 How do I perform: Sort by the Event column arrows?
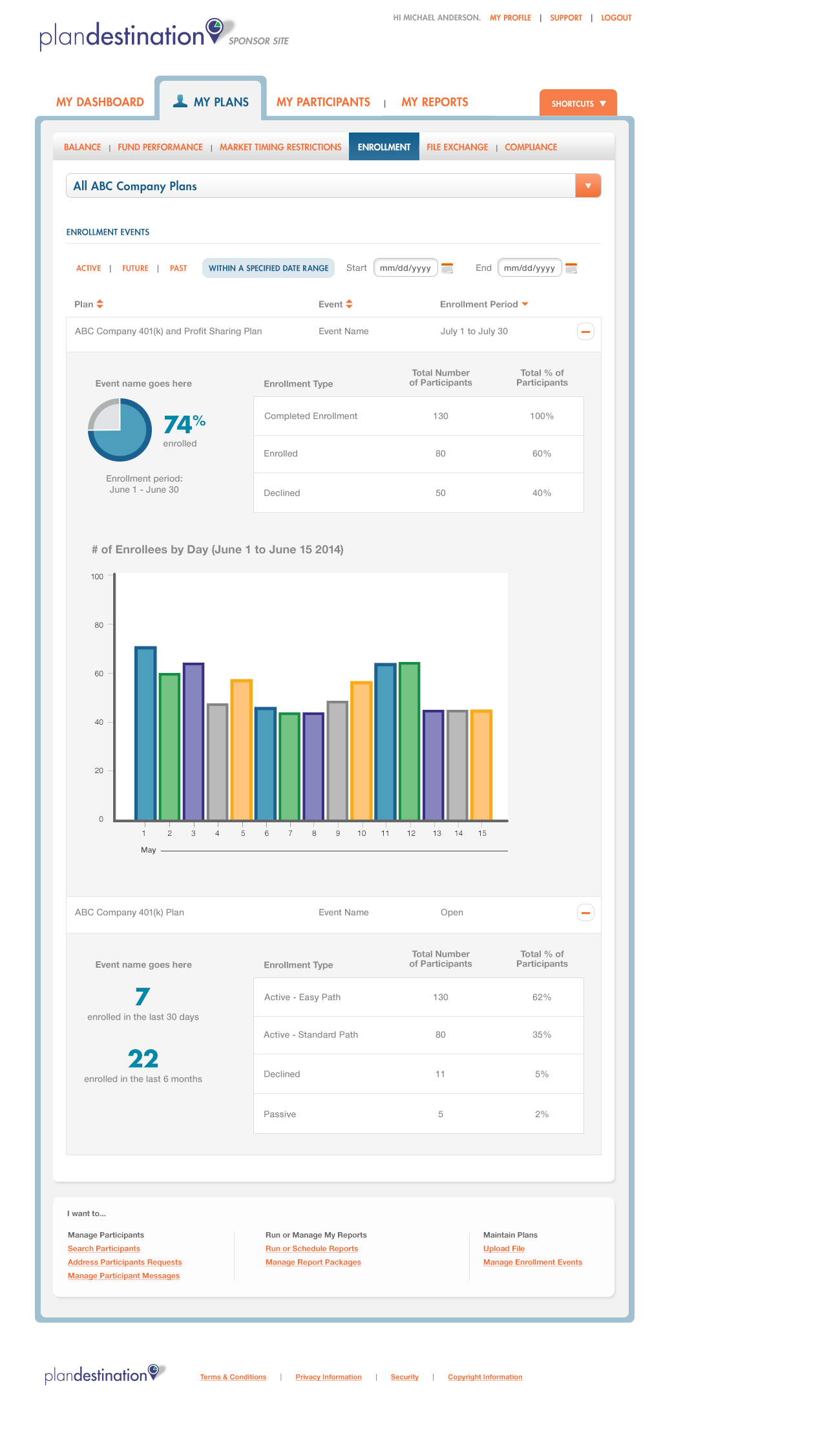point(349,304)
